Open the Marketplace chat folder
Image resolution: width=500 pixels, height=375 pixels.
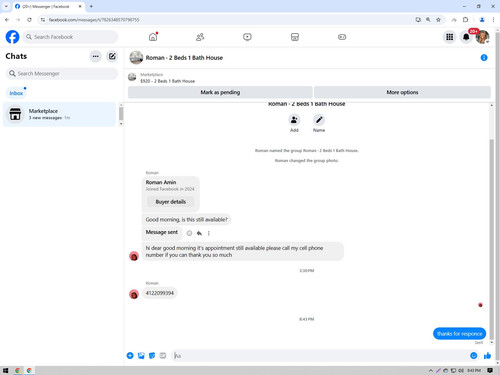point(59,114)
